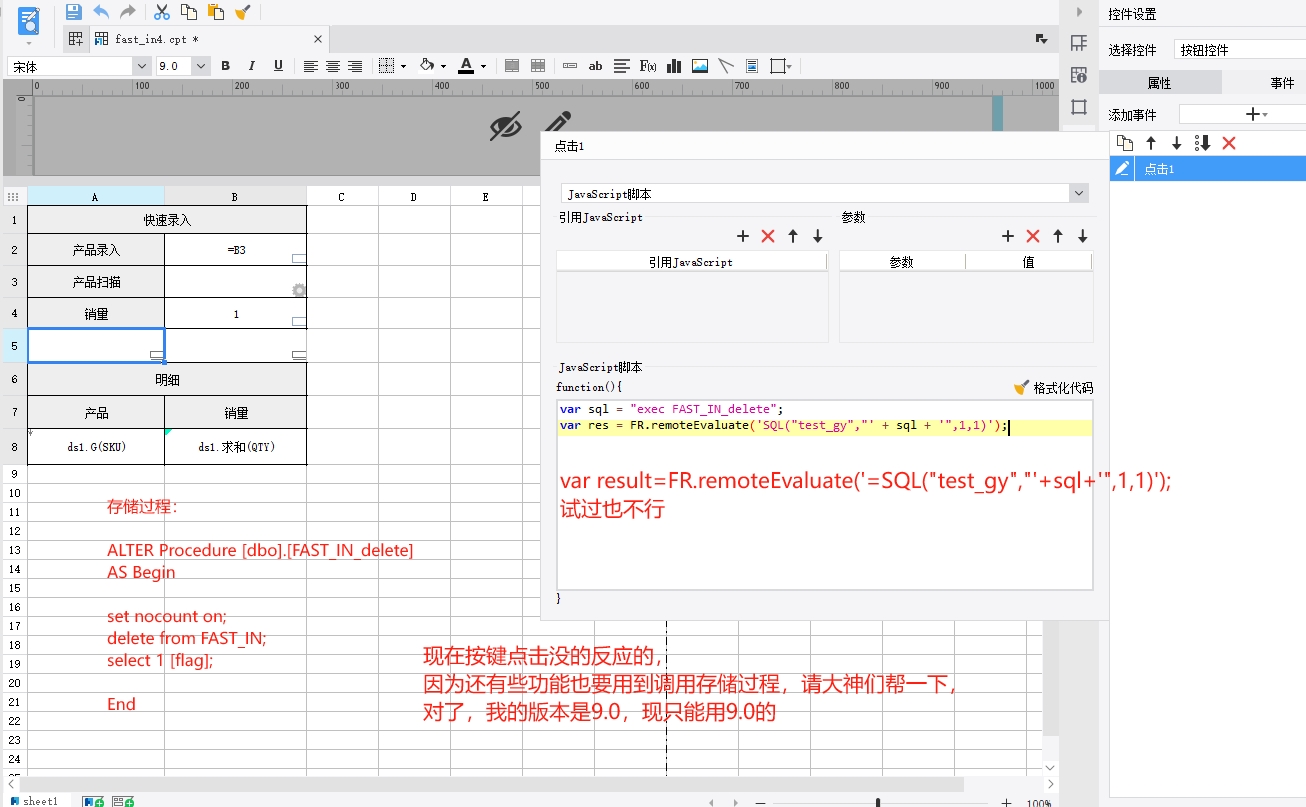1306x807 pixels.
Task: Expand the floating element insert dropdown
Action: pos(789,66)
